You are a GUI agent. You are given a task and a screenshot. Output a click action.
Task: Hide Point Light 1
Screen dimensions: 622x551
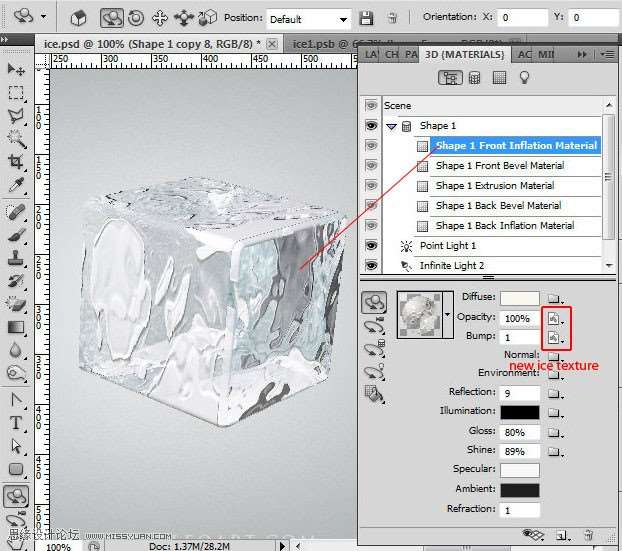click(371, 246)
